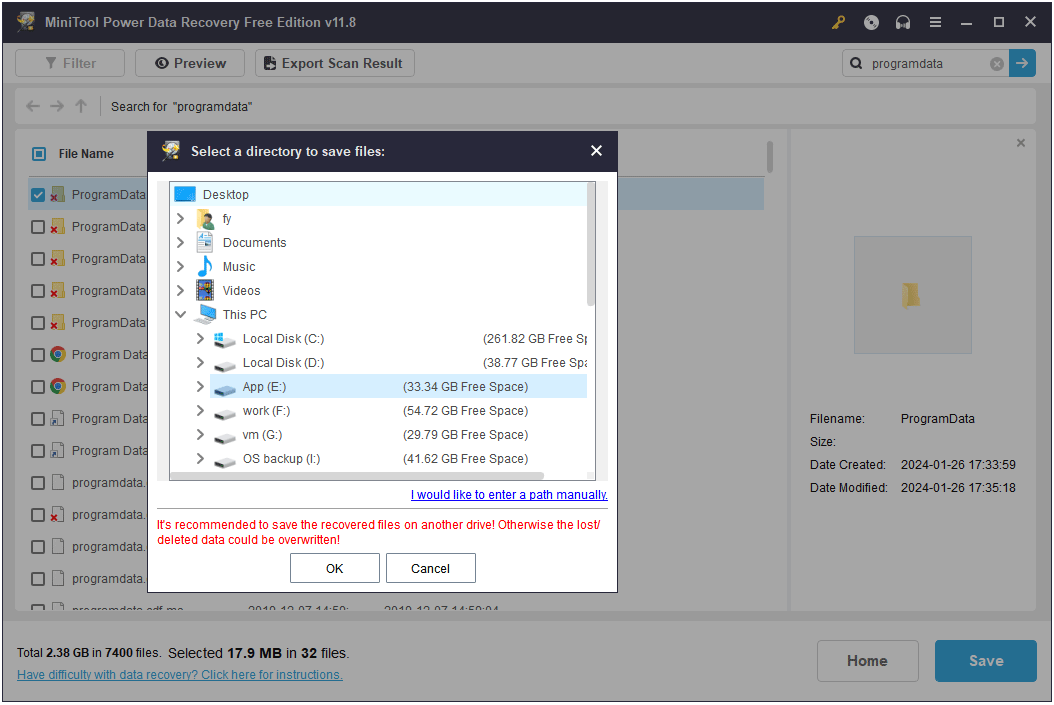Expand Local Disk (C:) node
Screen dimensions: 1054x705
tap(200, 339)
